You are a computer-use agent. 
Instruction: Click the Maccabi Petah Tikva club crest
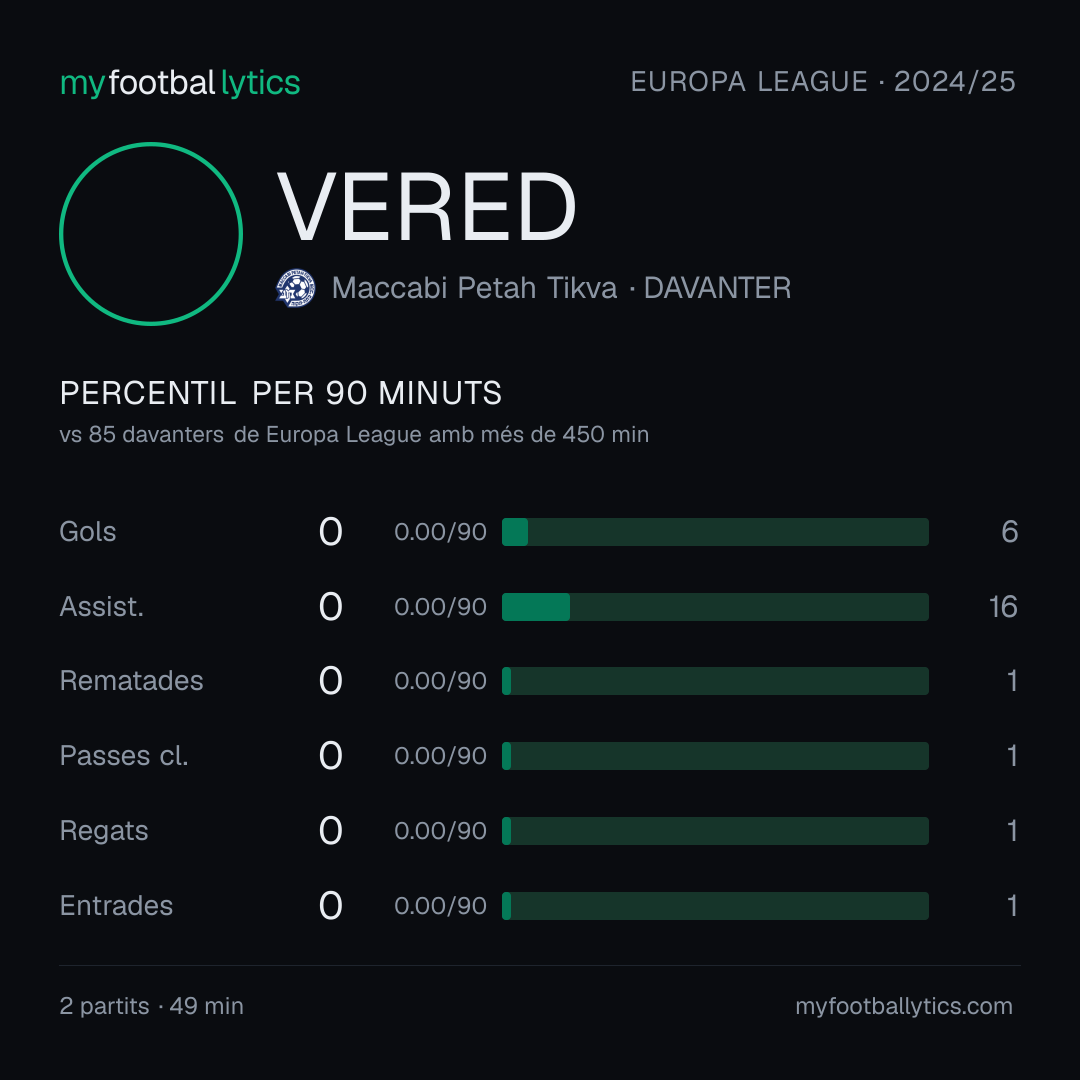(295, 288)
